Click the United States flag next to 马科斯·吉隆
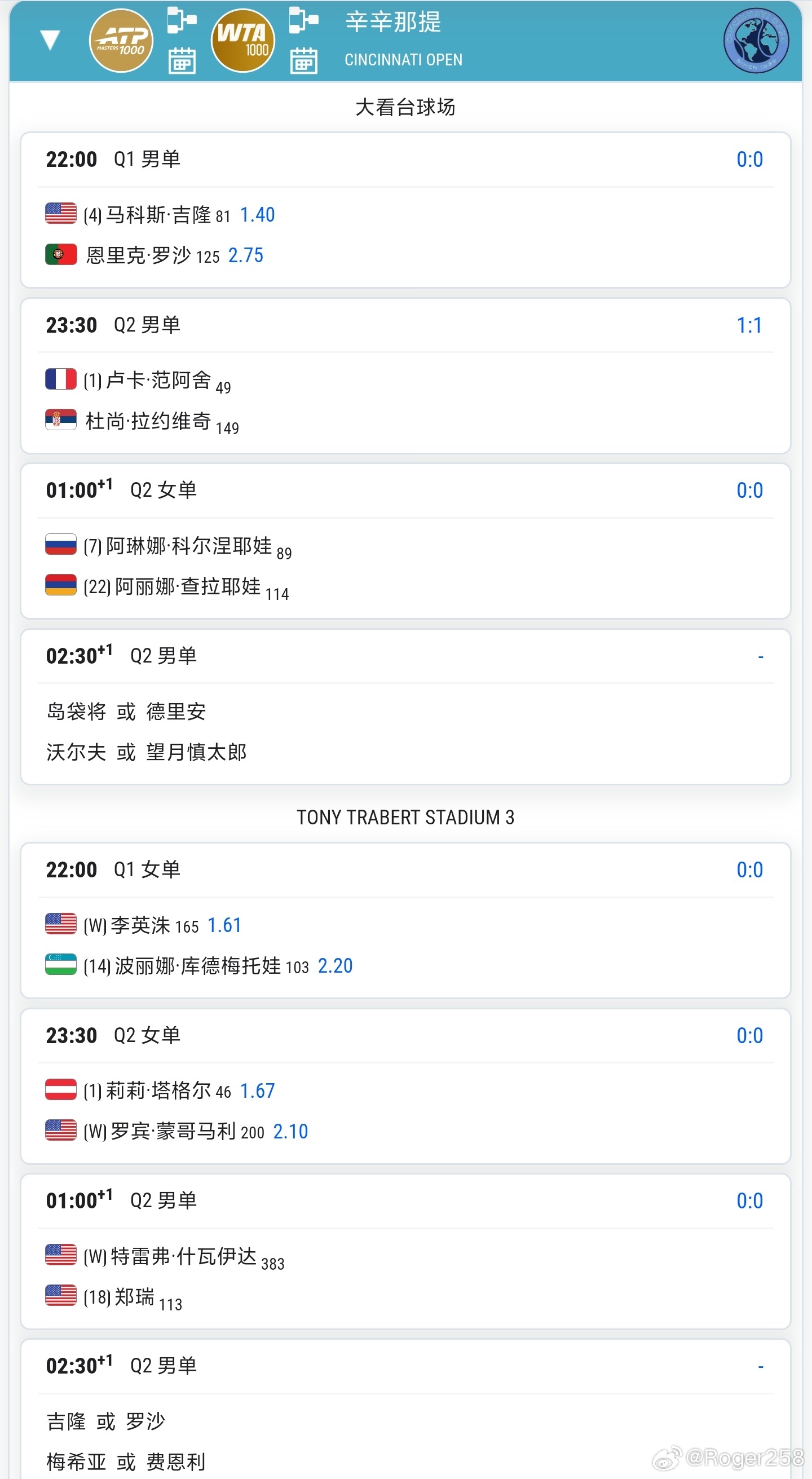Viewport: 812px width, 1479px height. tap(61, 213)
